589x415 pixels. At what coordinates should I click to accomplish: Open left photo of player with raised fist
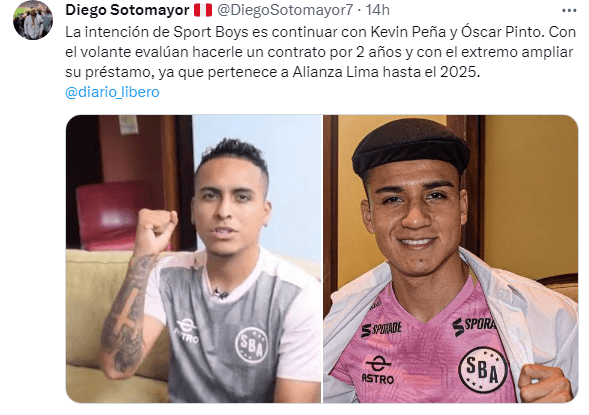[194, 259]
